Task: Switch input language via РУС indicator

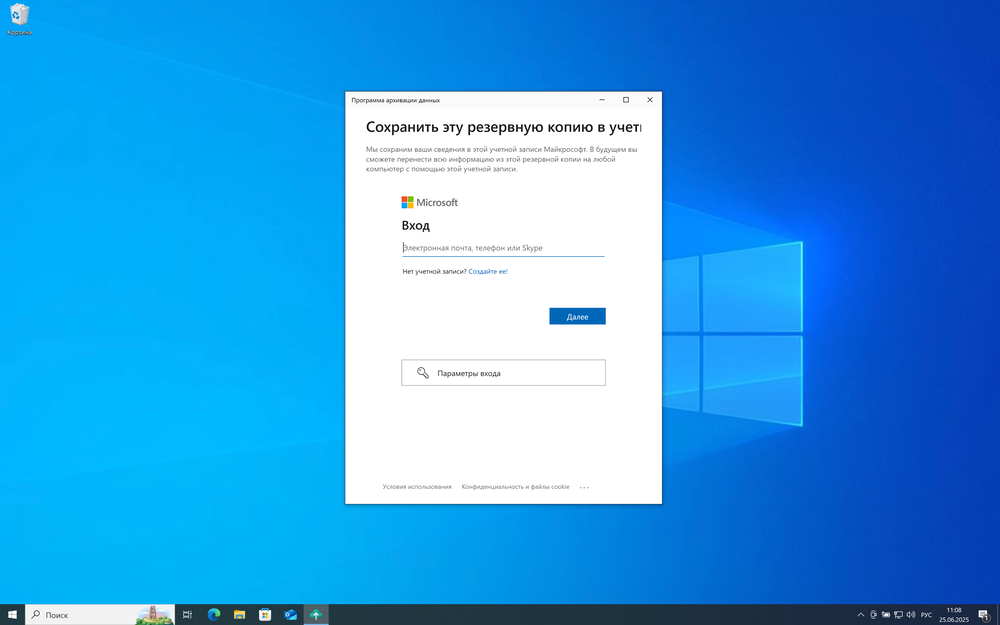Action: [x=926, y=615]
